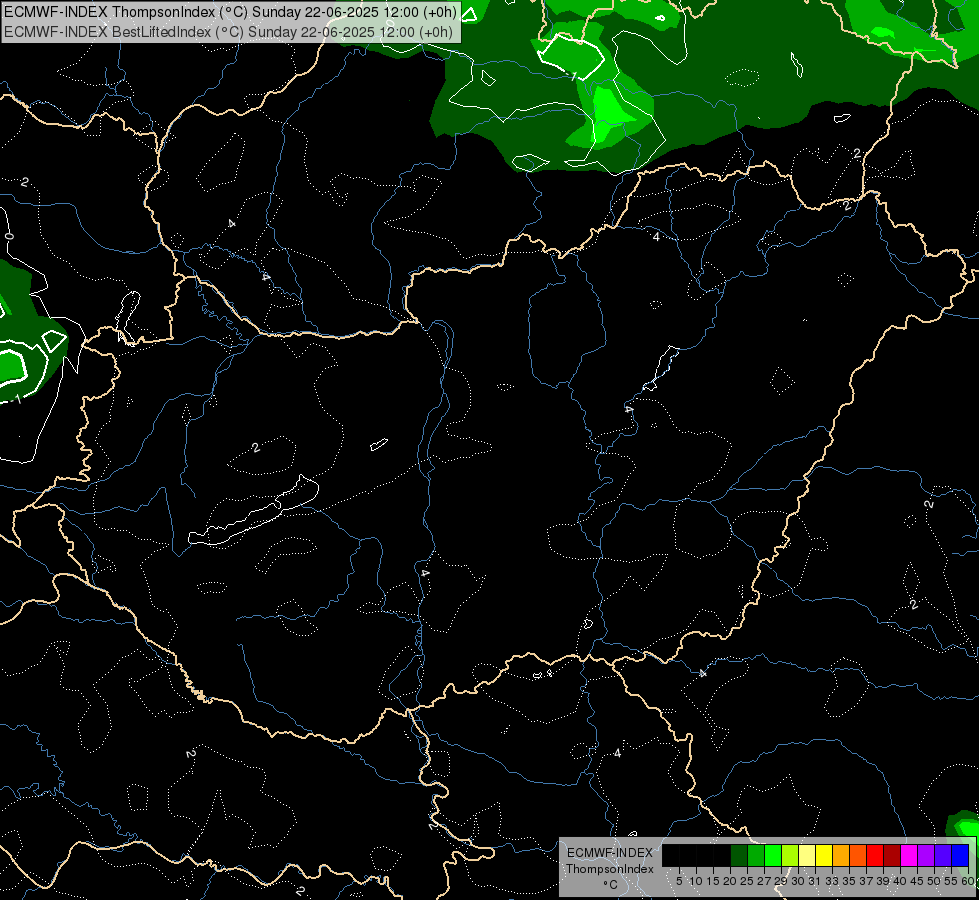
Task: Click the legend tick value 50
Action: pyautogui.click(x=934, y=881)
